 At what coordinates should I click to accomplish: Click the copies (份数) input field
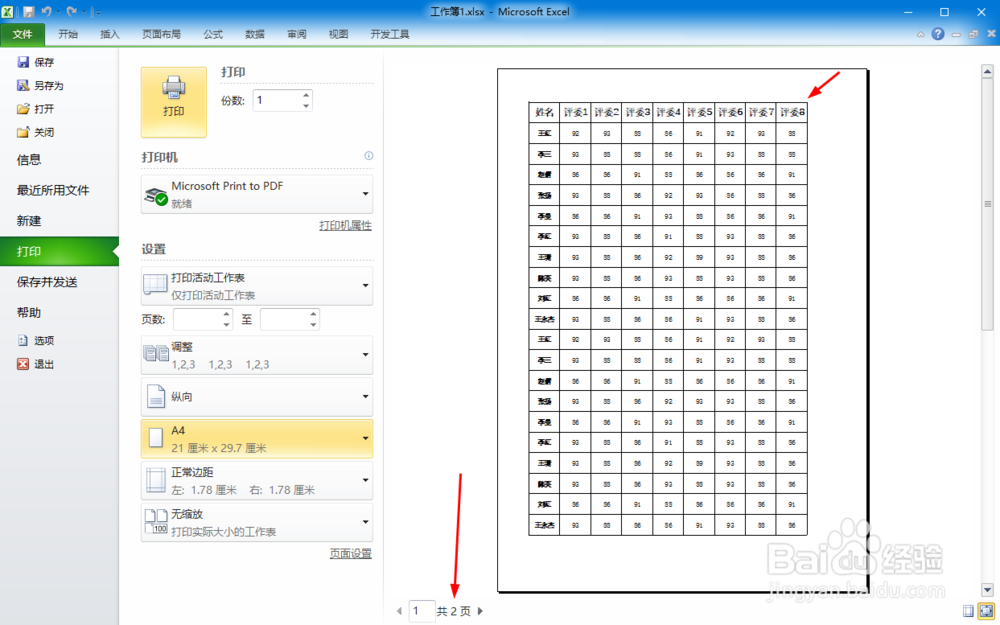click(x=277, y=100)
